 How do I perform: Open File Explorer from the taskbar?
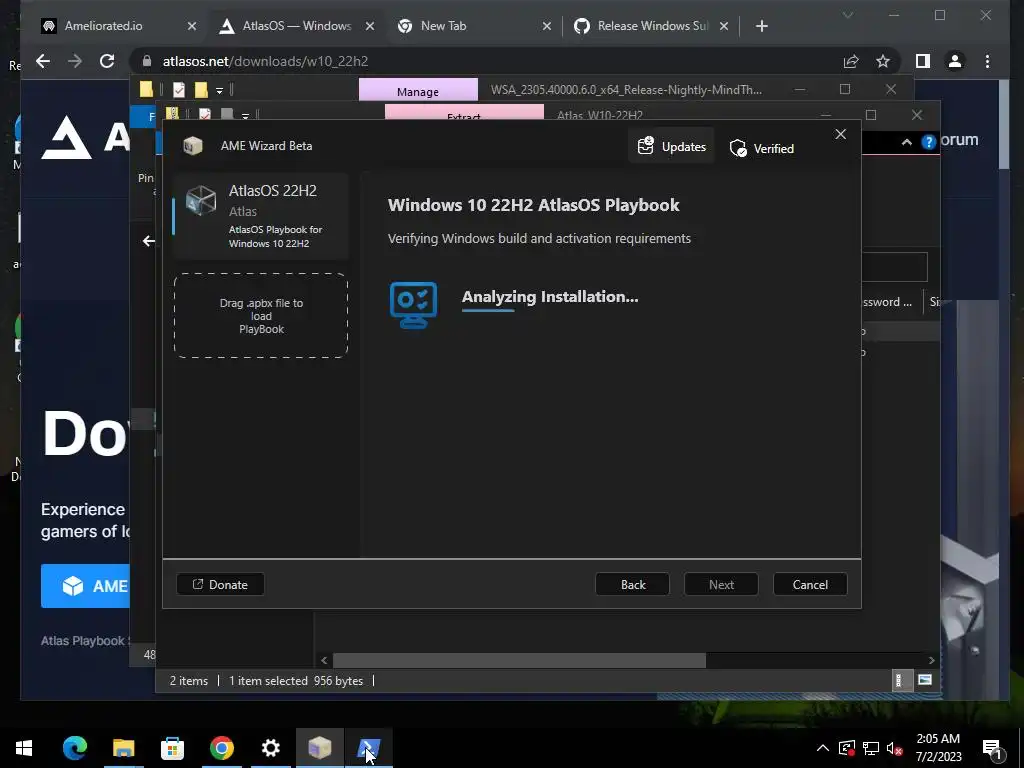(x=123, y=748)
